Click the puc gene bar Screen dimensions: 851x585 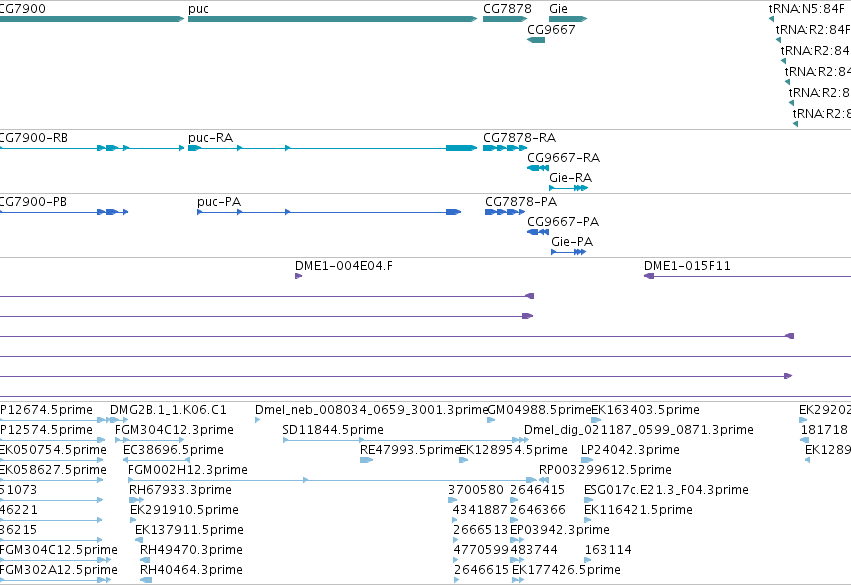pyautogui.click(x=332, y=19)
